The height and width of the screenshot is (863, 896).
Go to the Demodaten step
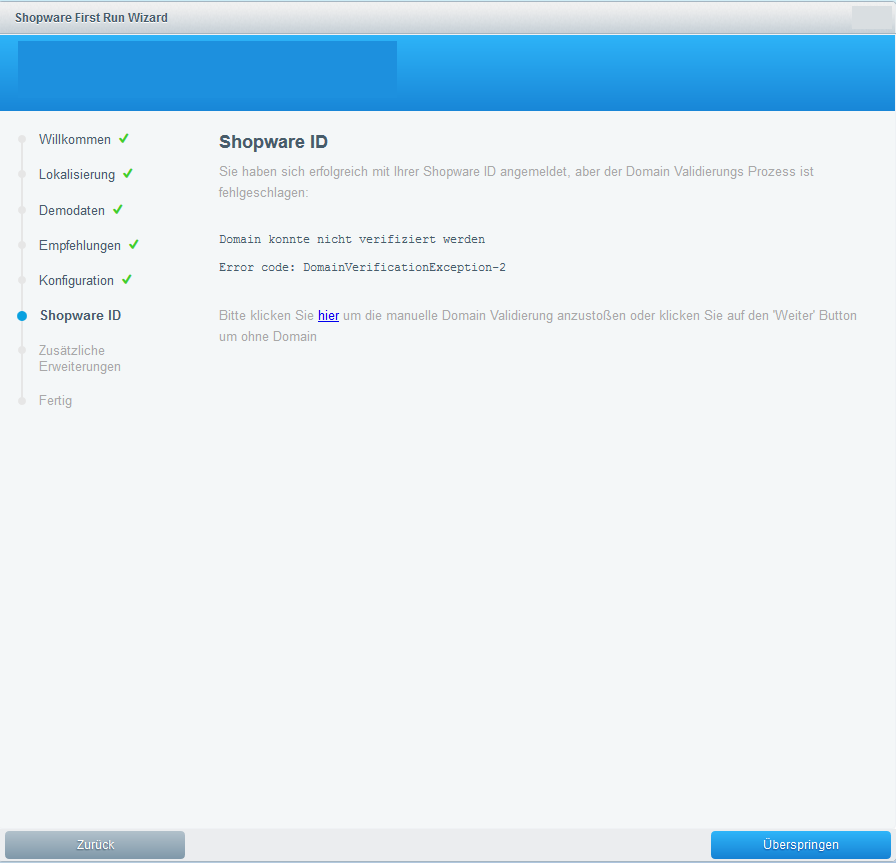tap(72, 210)
